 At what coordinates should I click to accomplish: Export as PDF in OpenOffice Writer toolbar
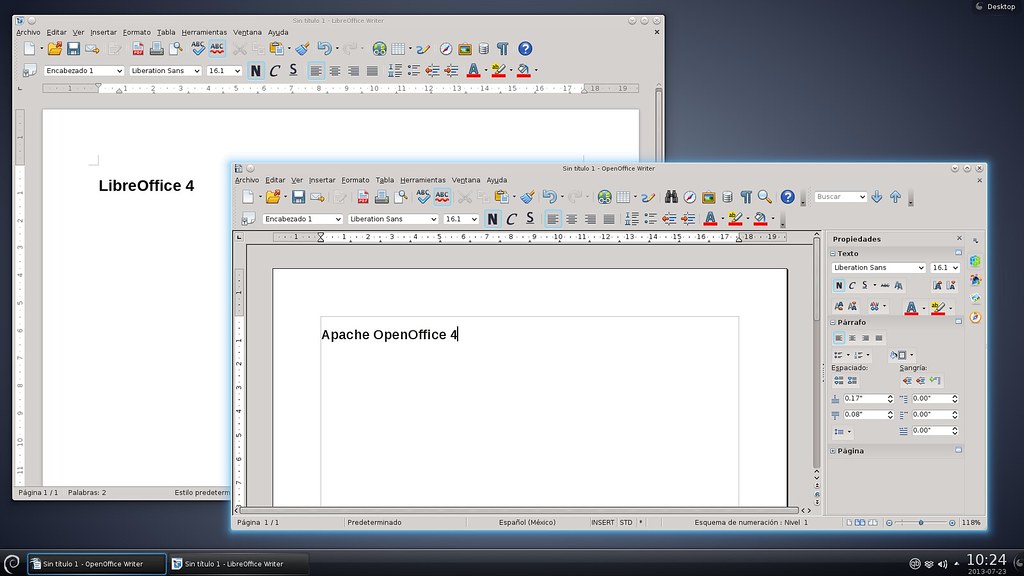click(x=363, y=197)
